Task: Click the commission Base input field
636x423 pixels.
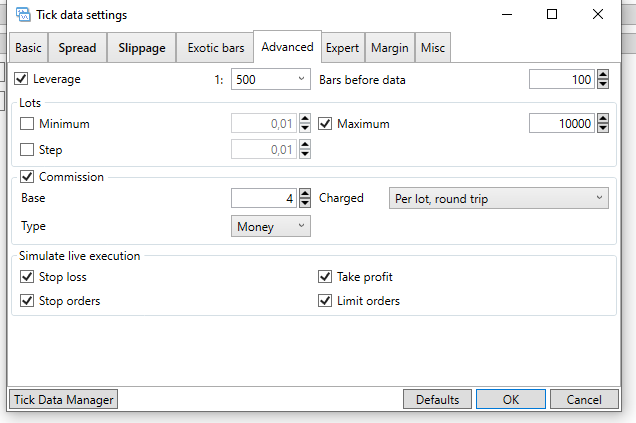Action: (264, 199)
